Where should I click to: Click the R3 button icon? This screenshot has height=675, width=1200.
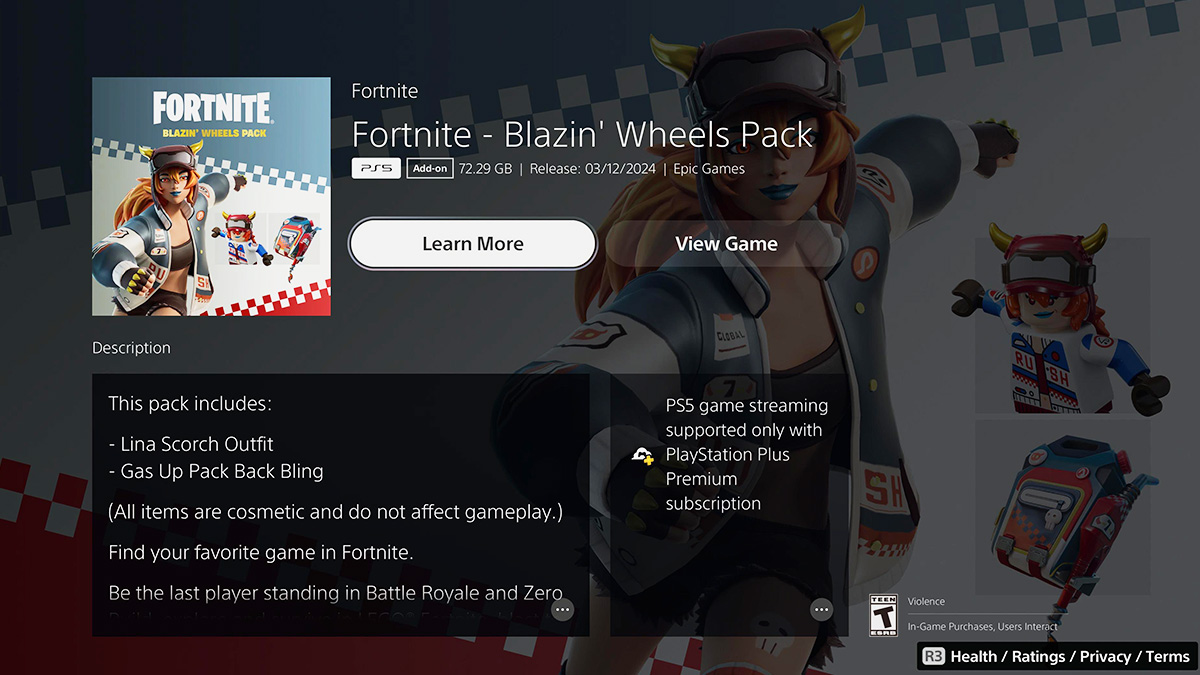click(933, 656)
